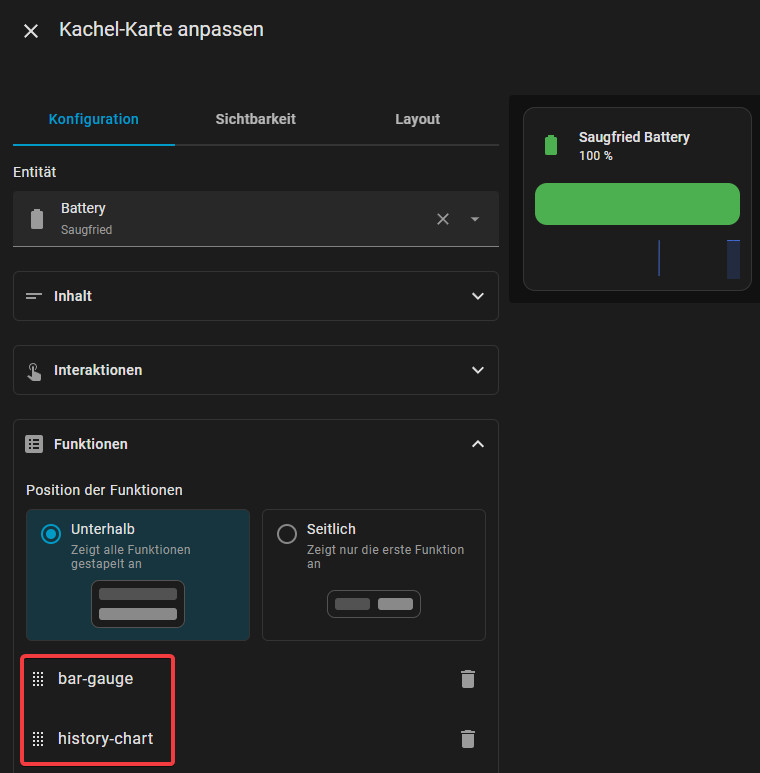Click the green battery icon in preview
This screenshot has width=760, height=773.
[551, 145]
